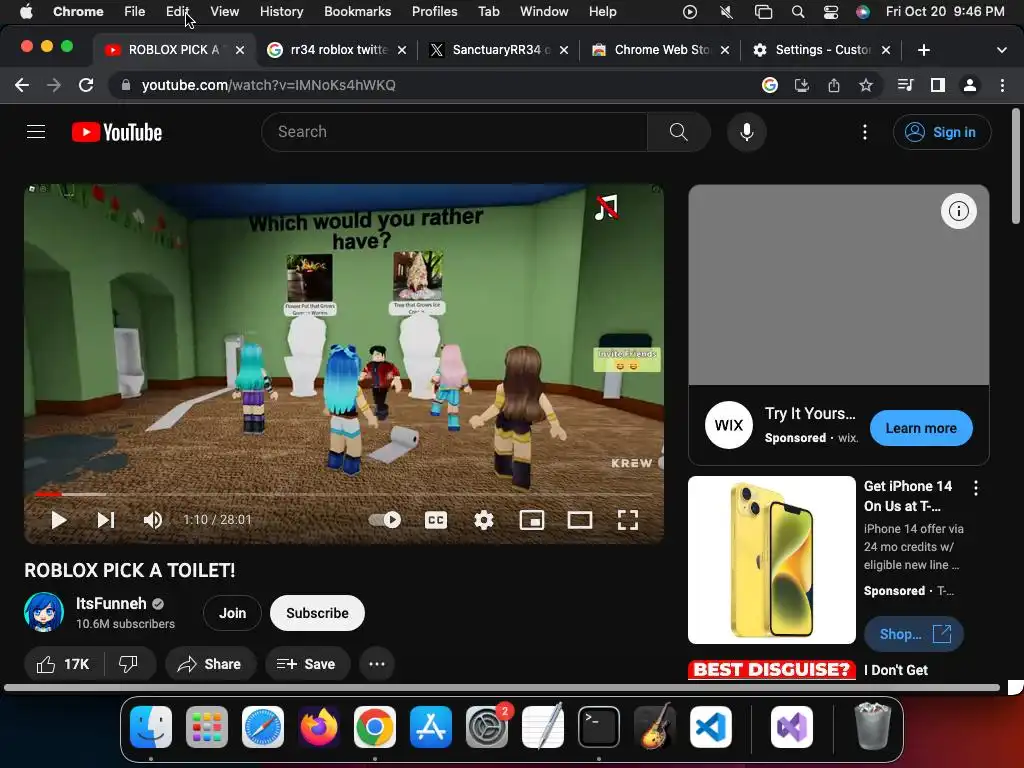The height and width of the screenshot is (768, 1024).
Task: Switch to the Settings tab
Action: [822, 50]
